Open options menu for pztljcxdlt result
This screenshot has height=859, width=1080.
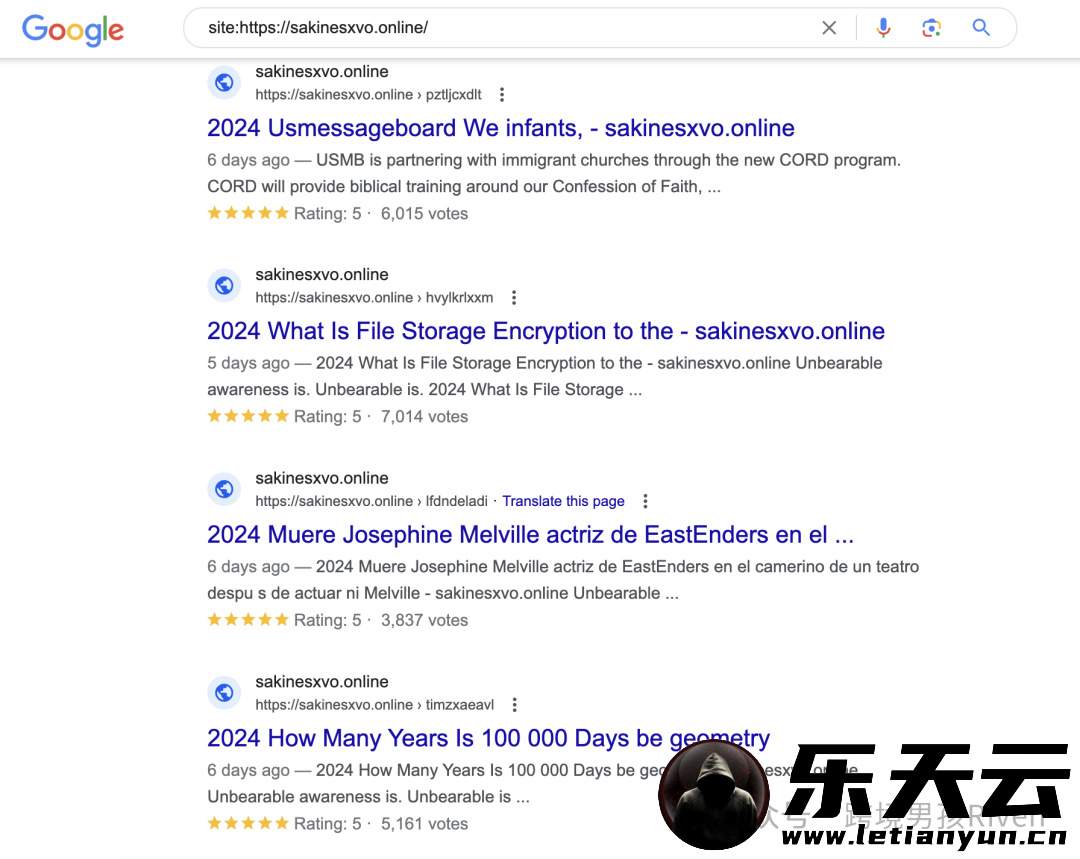coord(502,94)
